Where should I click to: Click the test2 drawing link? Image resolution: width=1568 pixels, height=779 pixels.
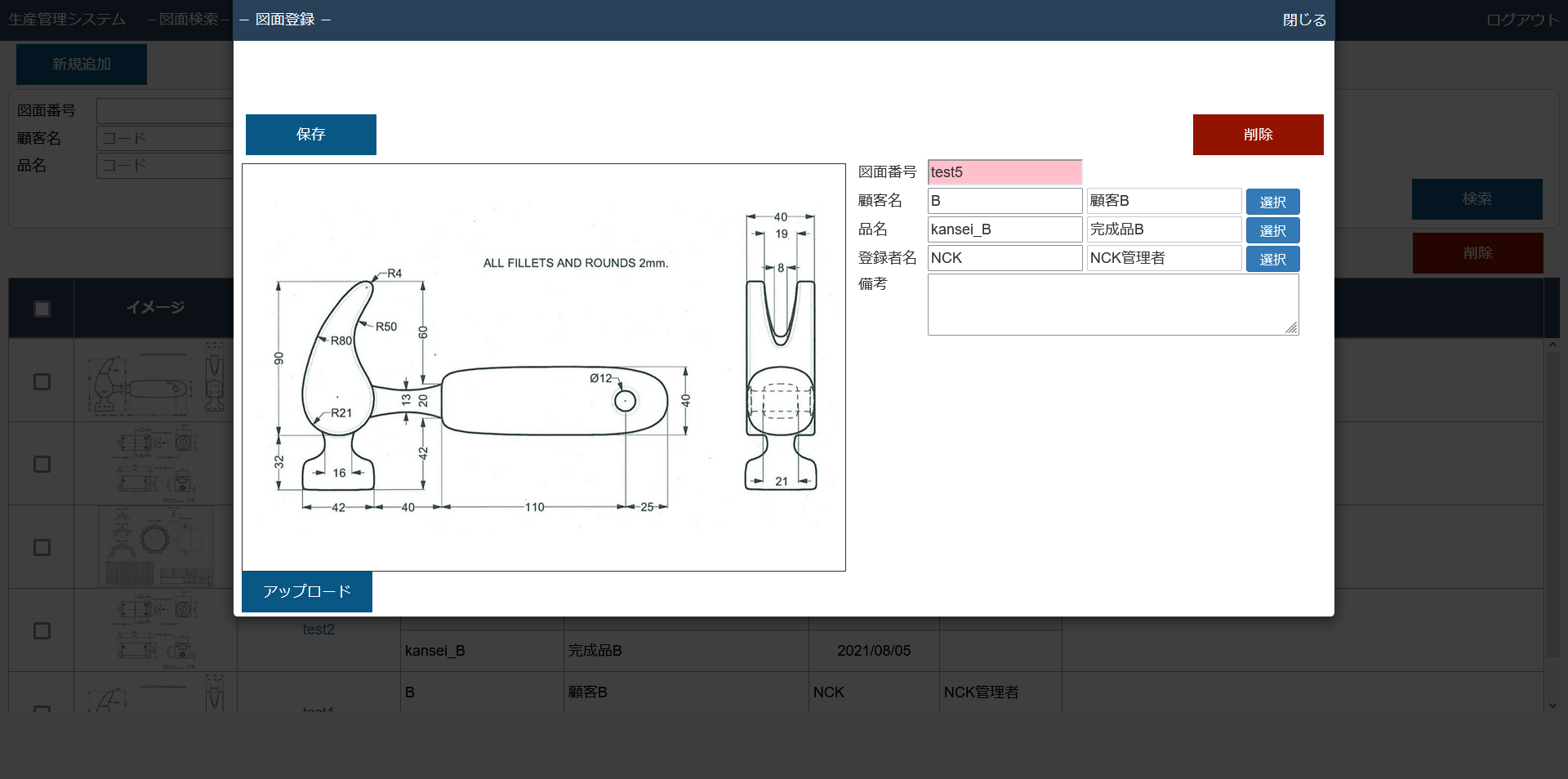click(318, 630)
